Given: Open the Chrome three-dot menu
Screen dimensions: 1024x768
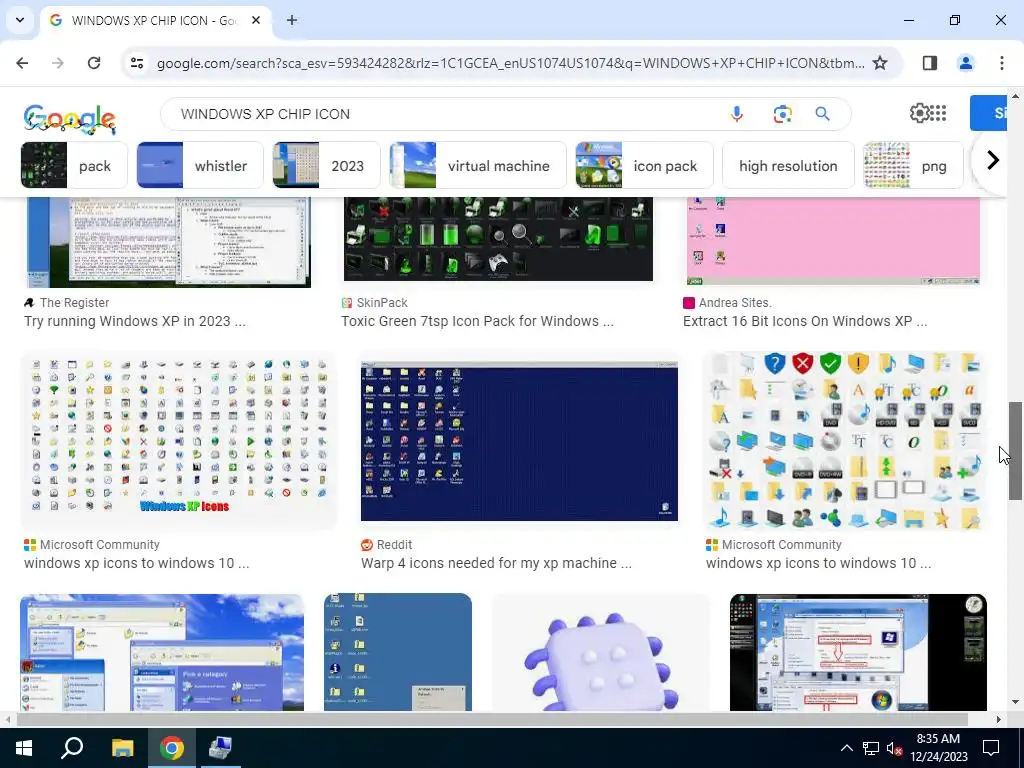Looking at the screenshot, I should [x=1001, y=63].
